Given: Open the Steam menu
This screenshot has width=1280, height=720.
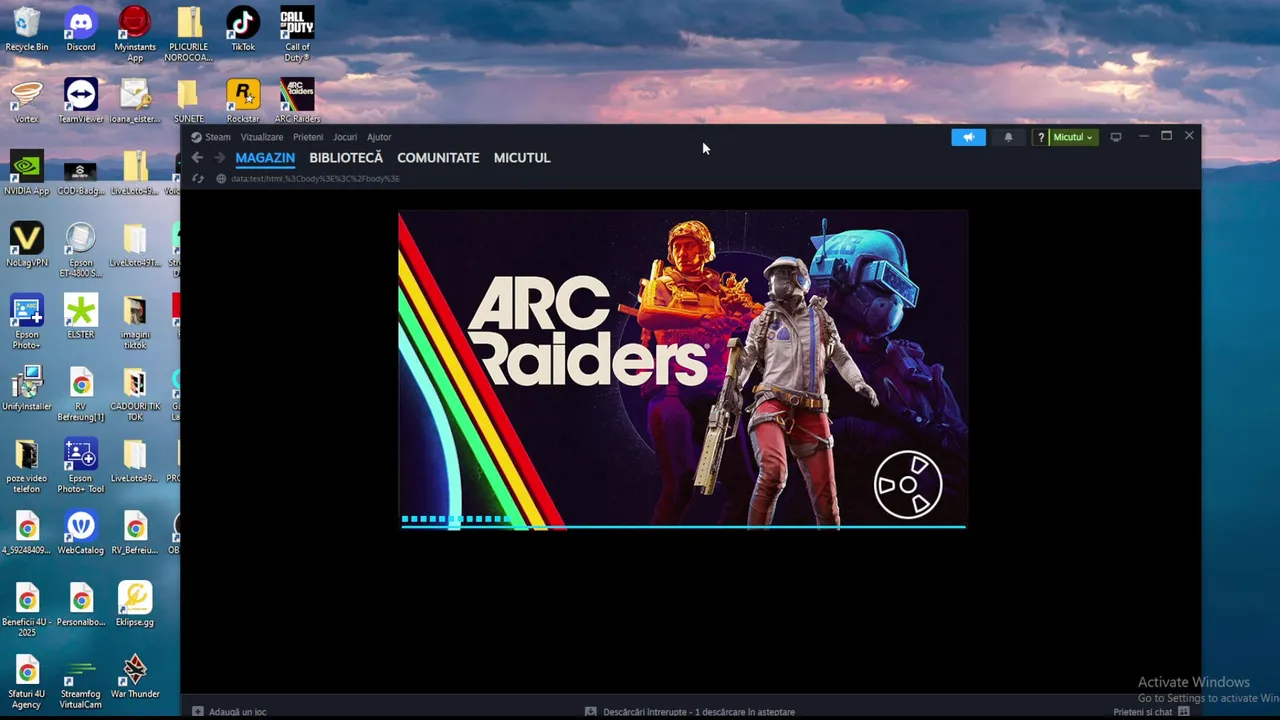Looking at the screenshot, I should tap(211, 137).
